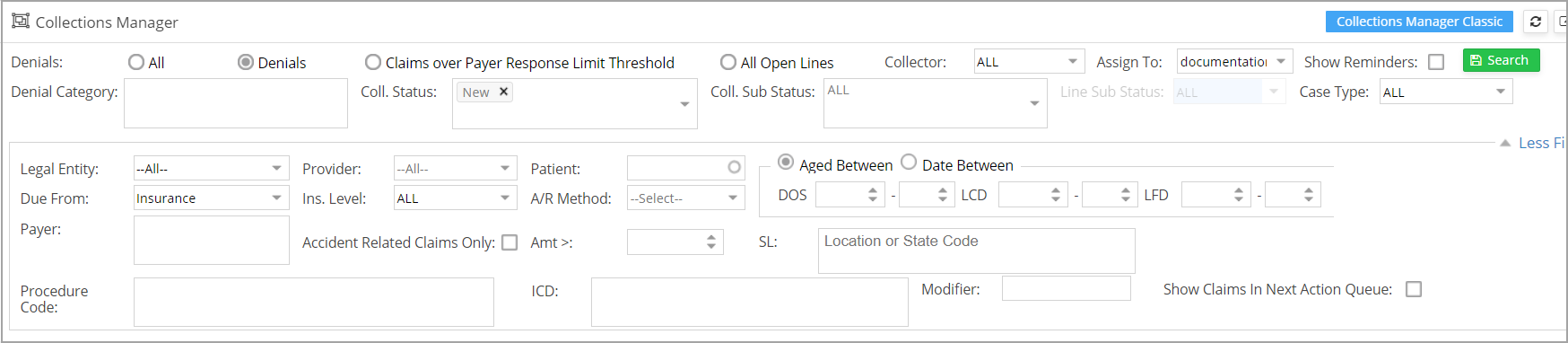Click the refresh icon next to Collections Manager Classic

point(1536,22)
